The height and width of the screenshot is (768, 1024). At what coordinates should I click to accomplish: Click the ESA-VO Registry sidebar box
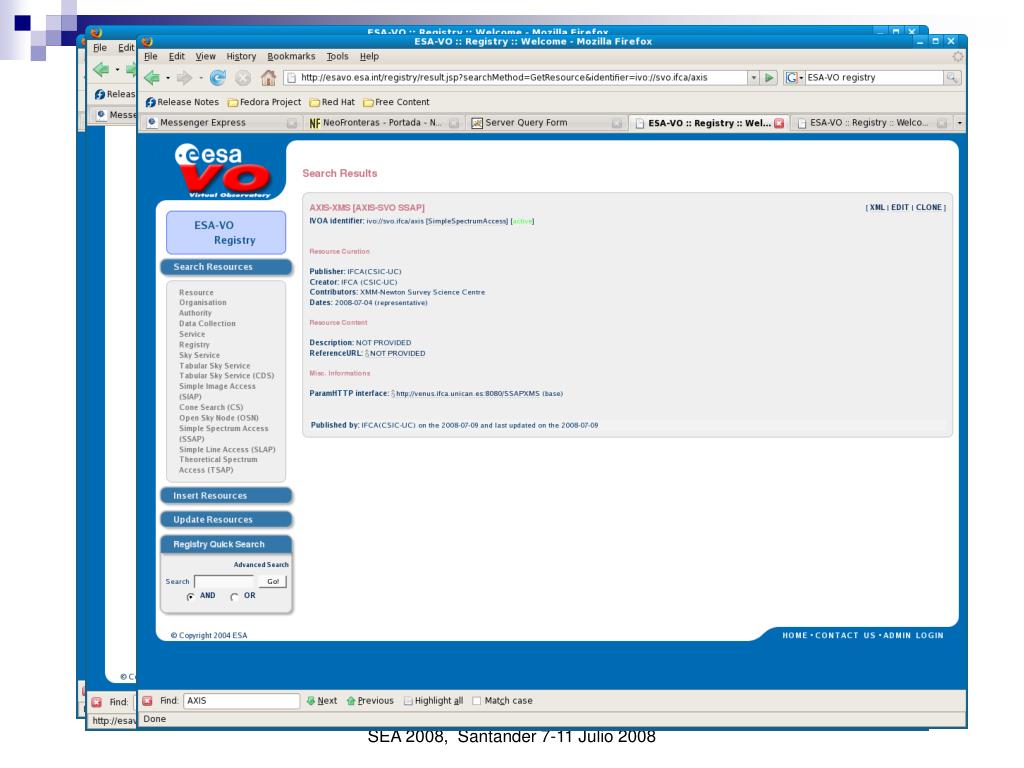226,232
